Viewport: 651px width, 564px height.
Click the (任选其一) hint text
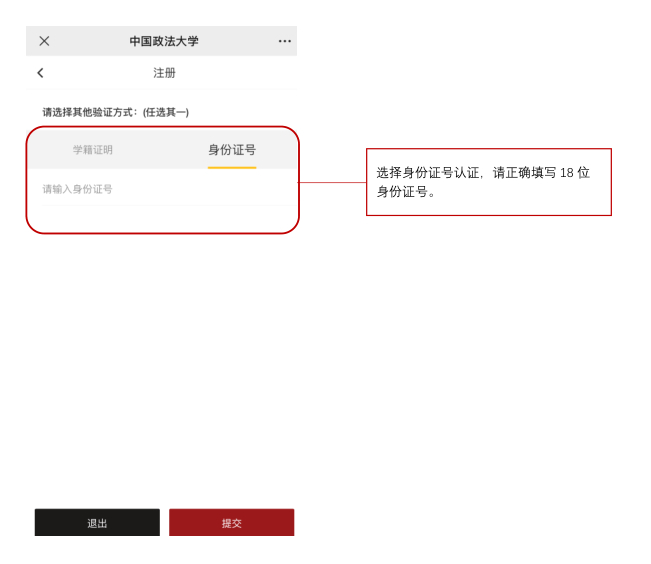point(166,112)
